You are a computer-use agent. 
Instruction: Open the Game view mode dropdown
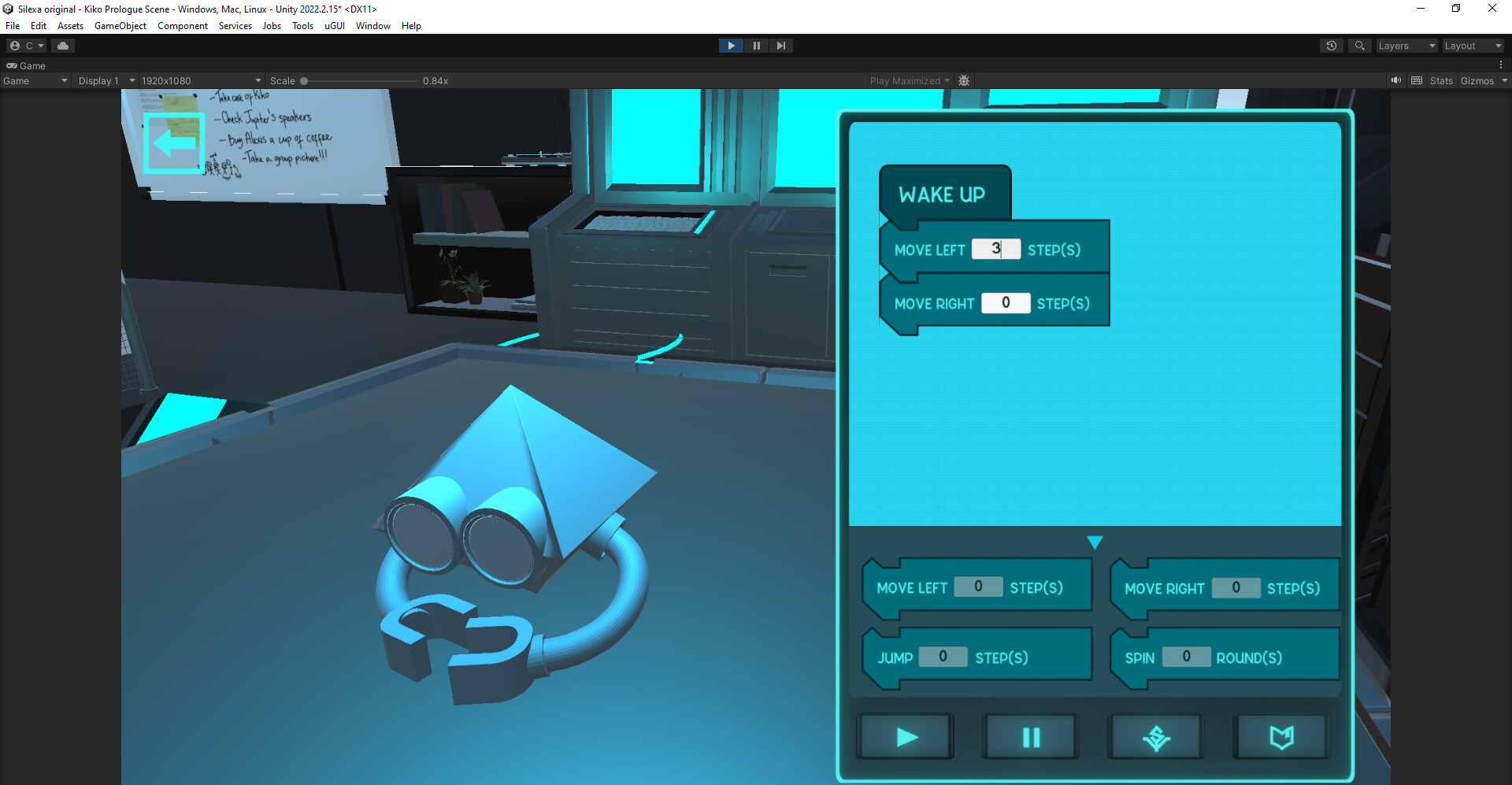(35, 81)
